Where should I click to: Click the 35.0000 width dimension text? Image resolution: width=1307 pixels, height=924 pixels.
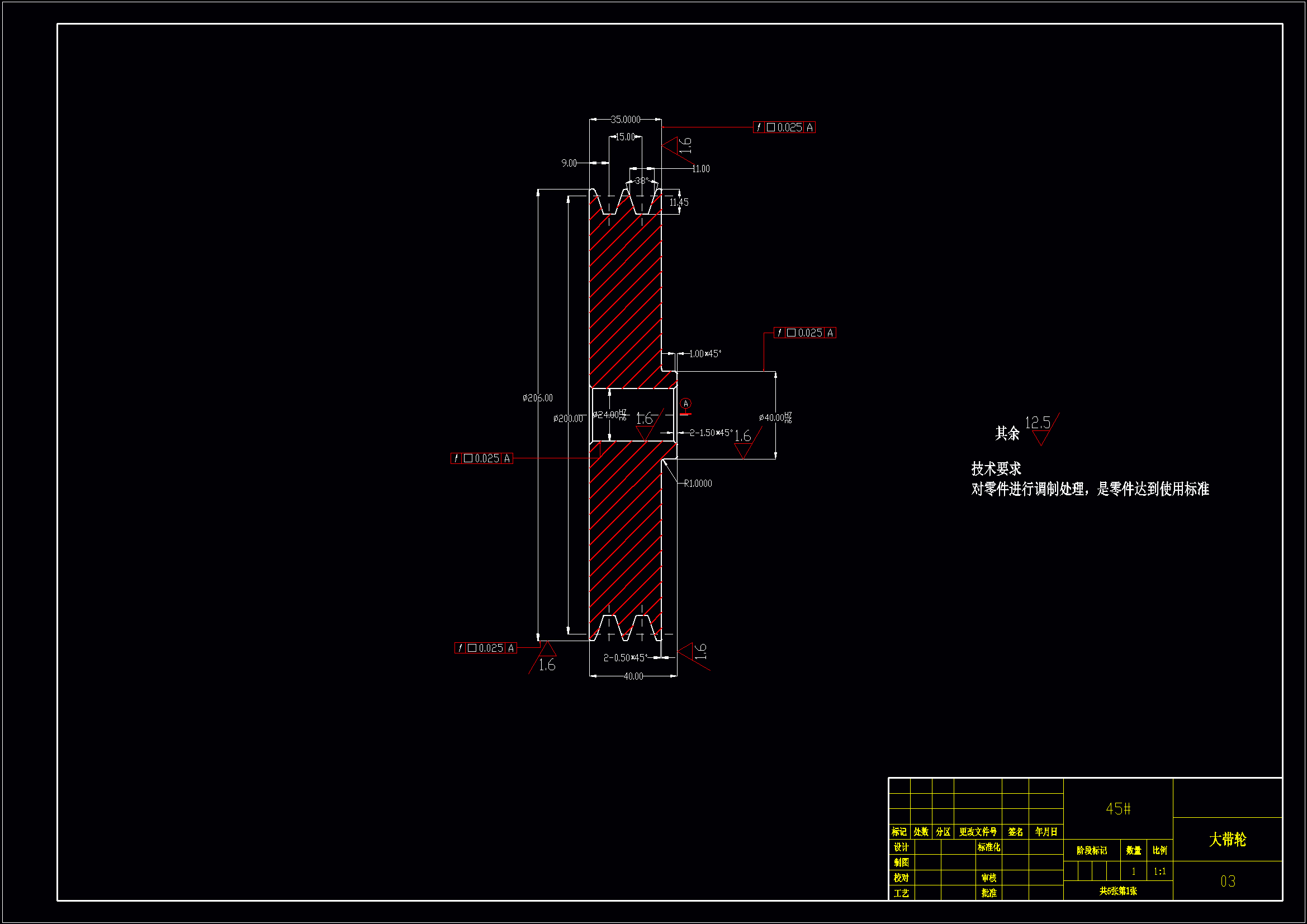(x=625, y=120)
